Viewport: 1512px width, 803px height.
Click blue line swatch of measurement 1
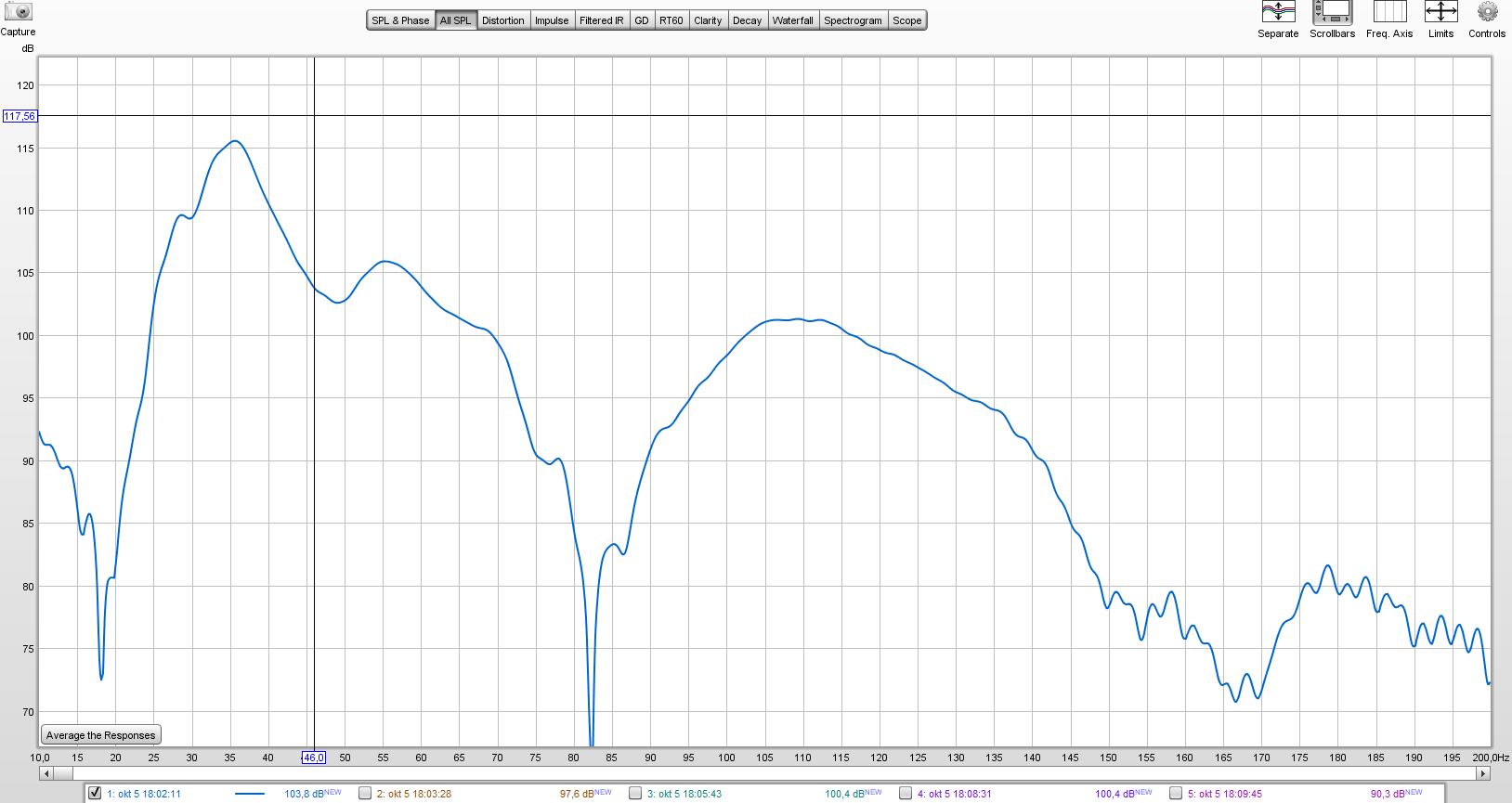tap(250, 794)
